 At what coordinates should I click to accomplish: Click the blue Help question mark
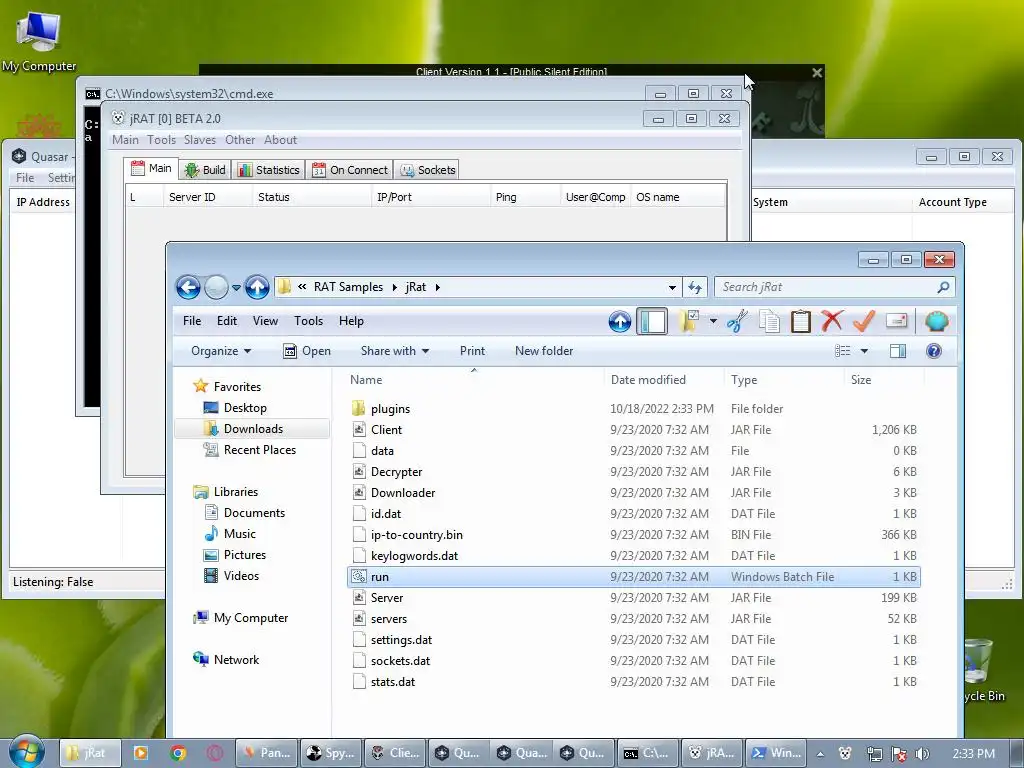[934, 351]
